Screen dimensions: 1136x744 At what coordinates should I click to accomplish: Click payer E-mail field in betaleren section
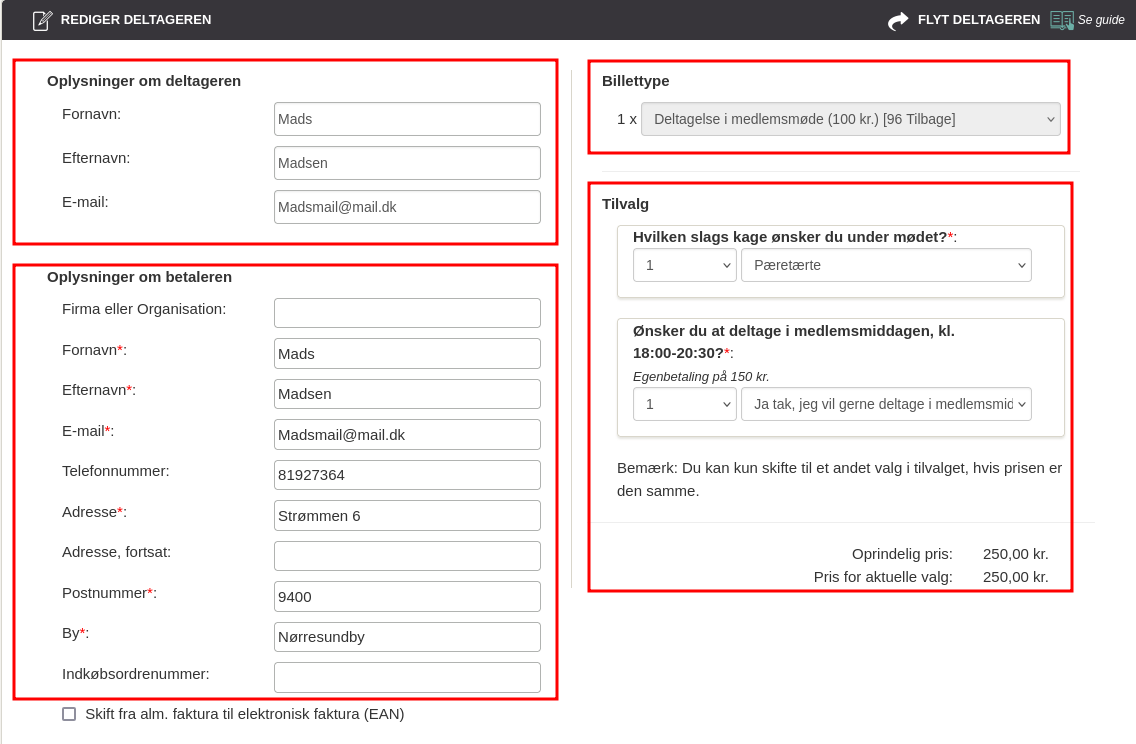click(407, 435)
